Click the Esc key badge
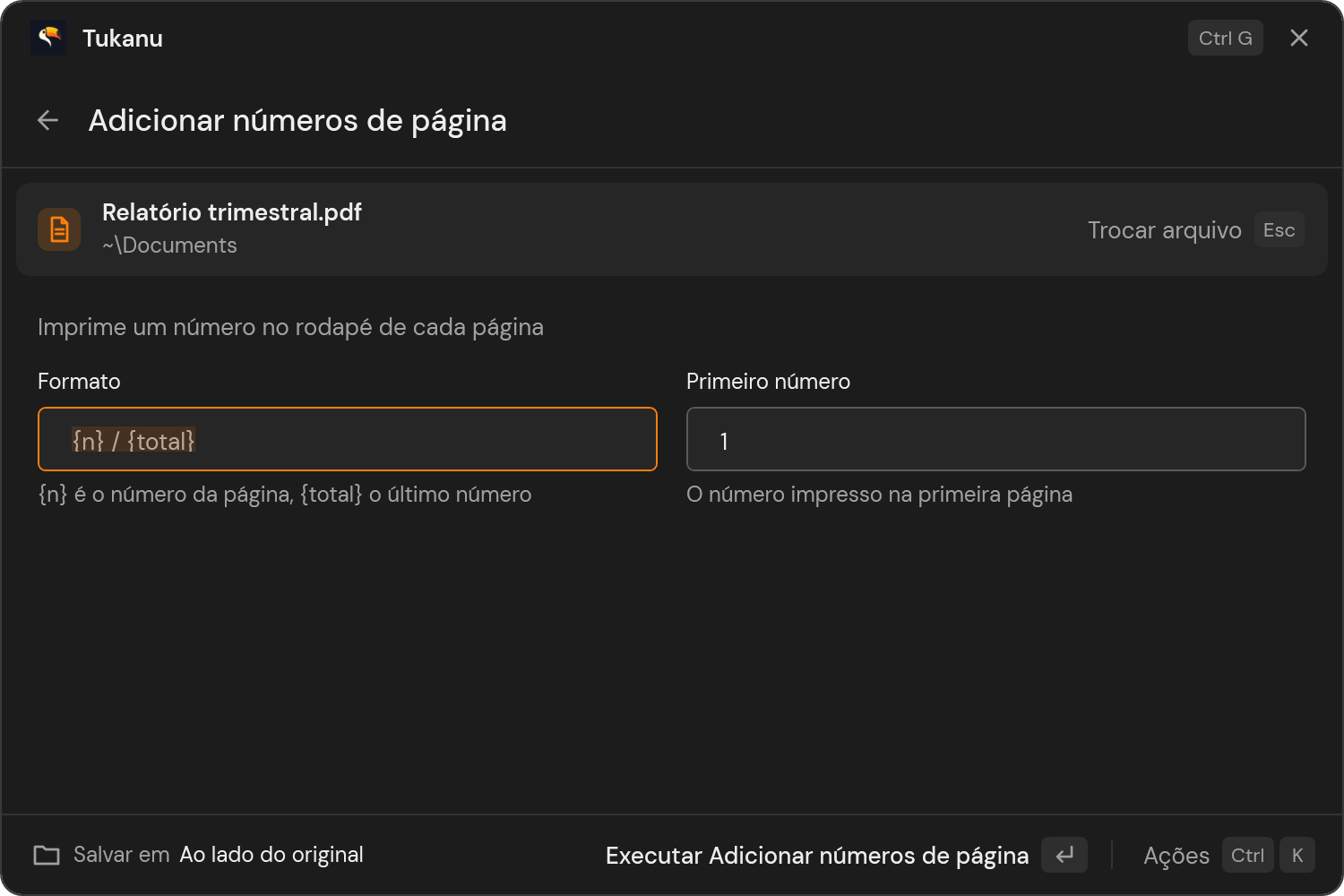1344x896 pixels. point(1279,229)
